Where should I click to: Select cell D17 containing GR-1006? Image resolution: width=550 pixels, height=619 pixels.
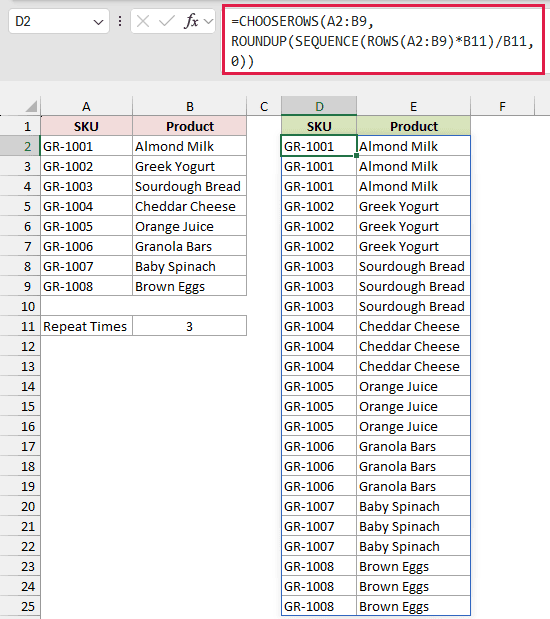click(x=319, y=446)
